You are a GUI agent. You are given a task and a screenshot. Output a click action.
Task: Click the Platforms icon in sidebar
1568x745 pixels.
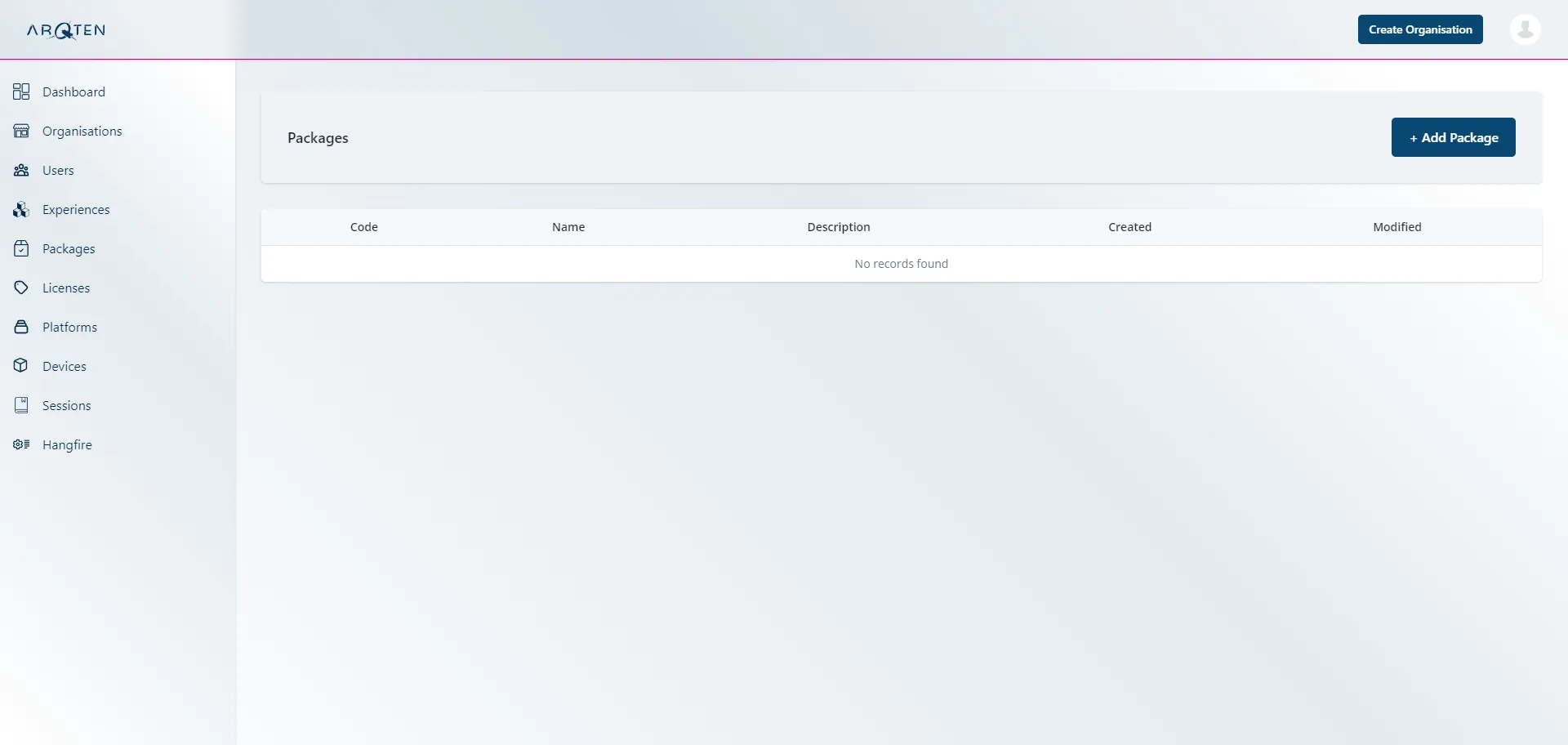tap(21, 327)
